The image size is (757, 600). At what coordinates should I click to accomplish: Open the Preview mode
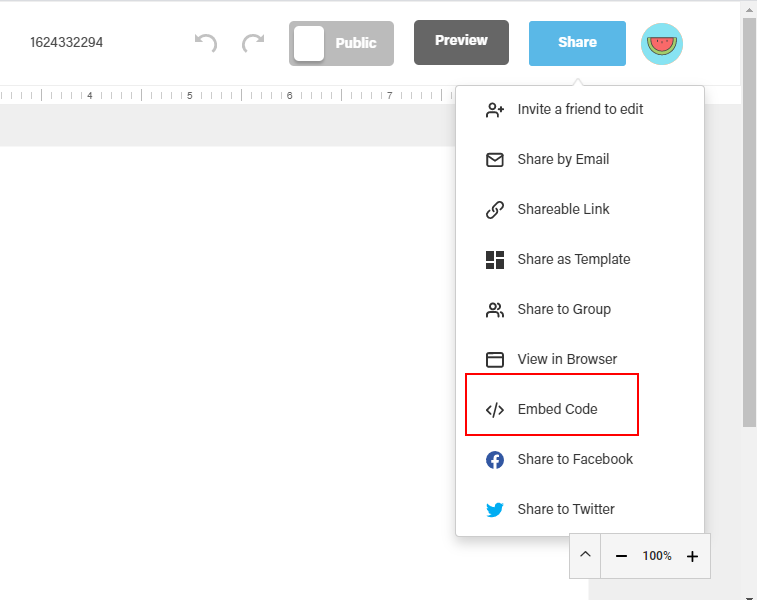point(461,42)
